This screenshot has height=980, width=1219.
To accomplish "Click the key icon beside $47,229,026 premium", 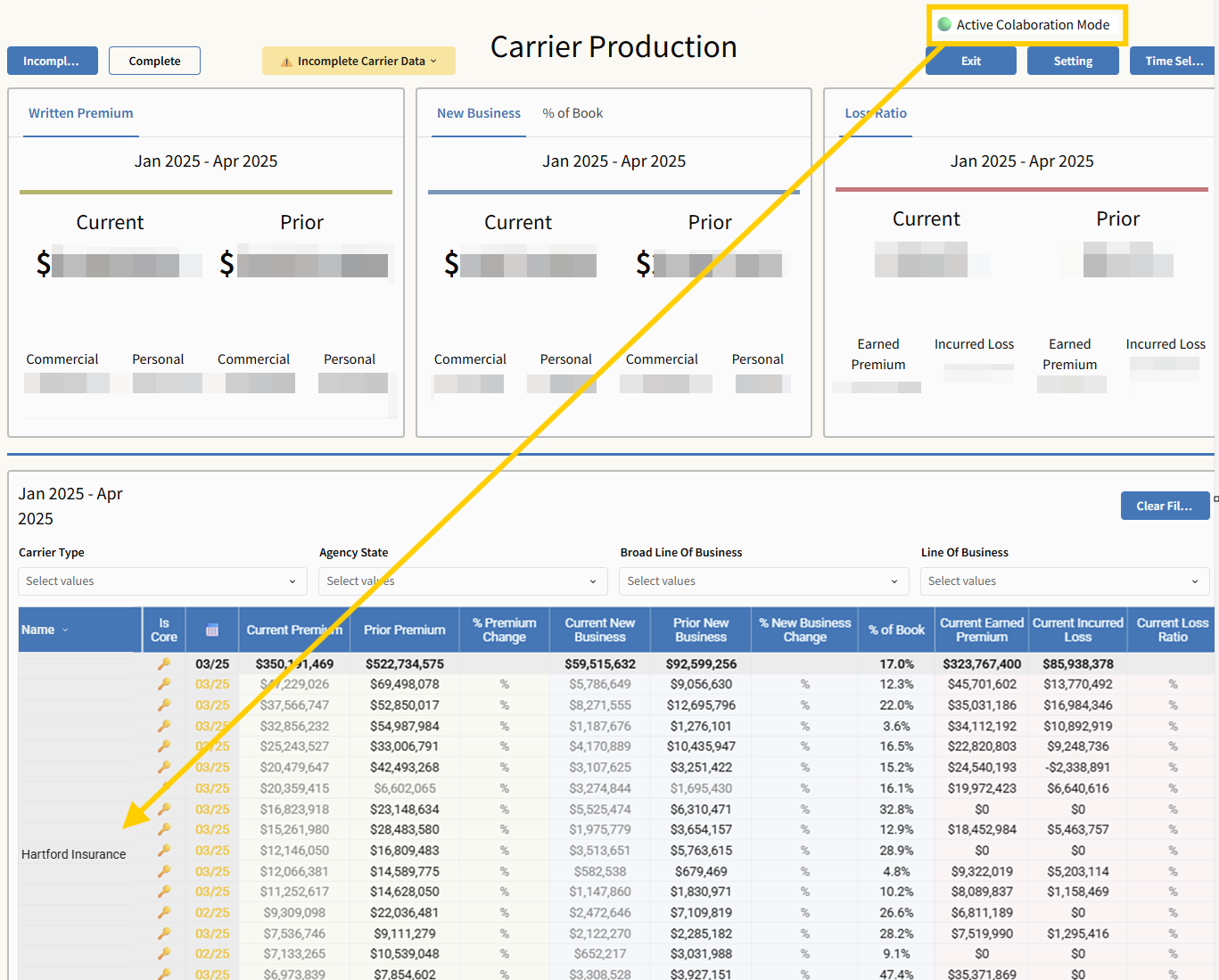I will [164, 684].
